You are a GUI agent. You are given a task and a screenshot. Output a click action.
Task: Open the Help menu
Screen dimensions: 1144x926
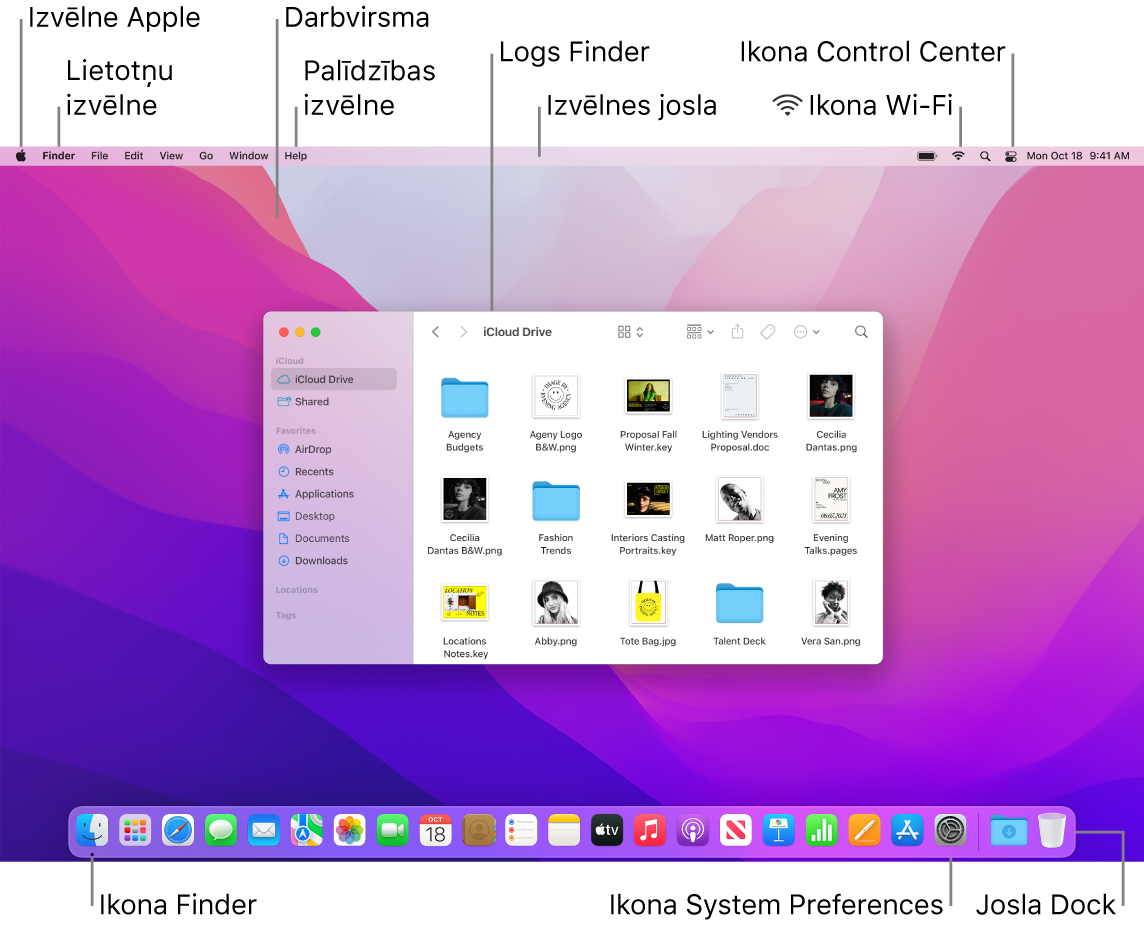[x=295, y=155]
